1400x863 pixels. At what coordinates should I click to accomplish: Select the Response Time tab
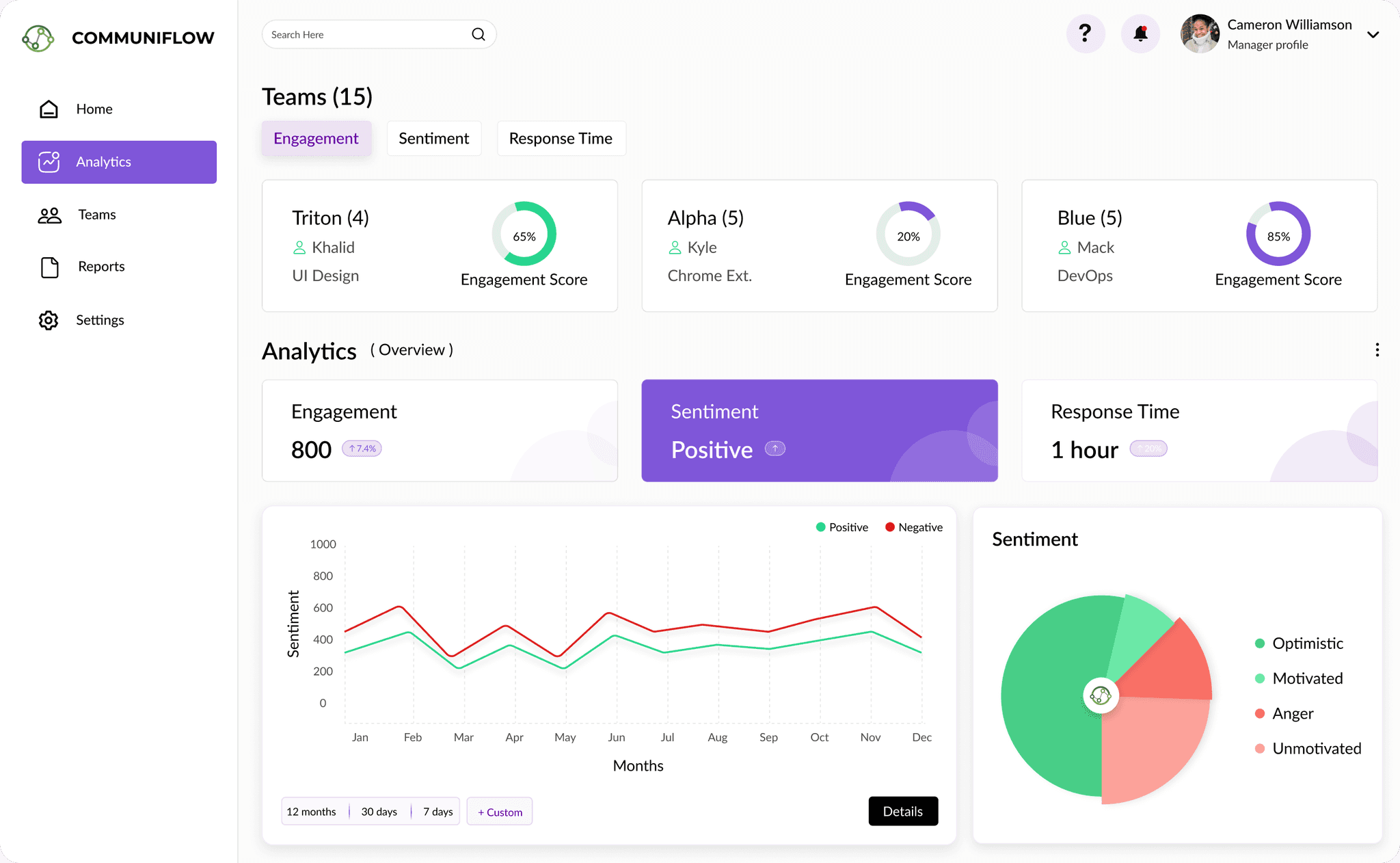click(561, 138)
